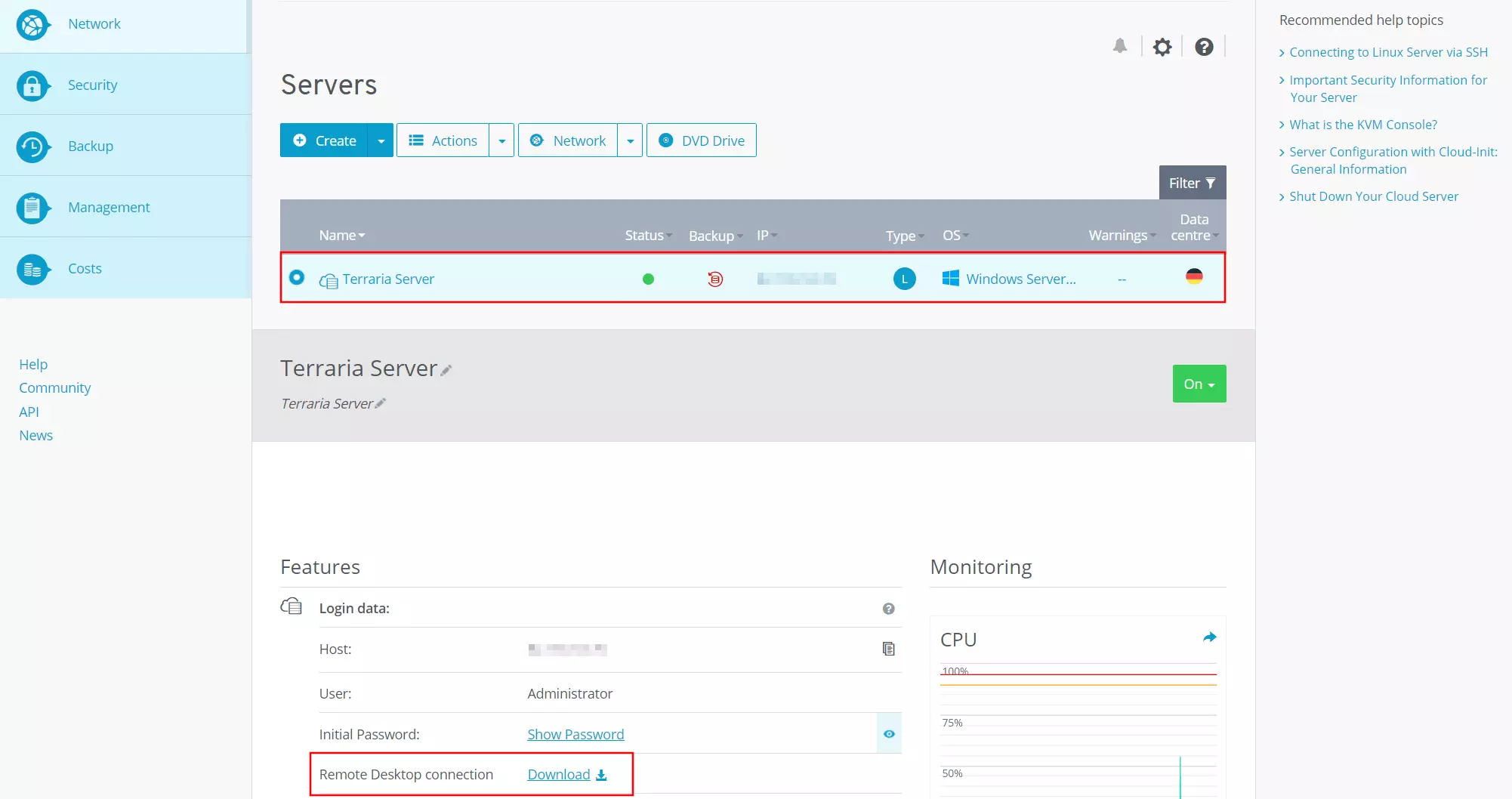The height and width of the screenshot is (799, 1512).
Task: Open the Community link in sidebar
Action: pos(55,387)
